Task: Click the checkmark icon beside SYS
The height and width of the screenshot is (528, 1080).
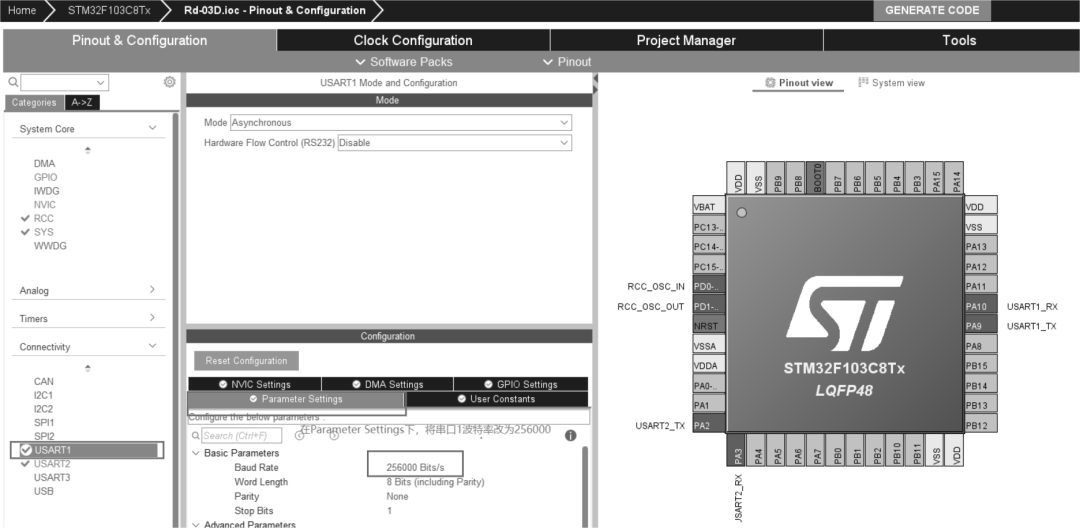Action: [25, 232]
